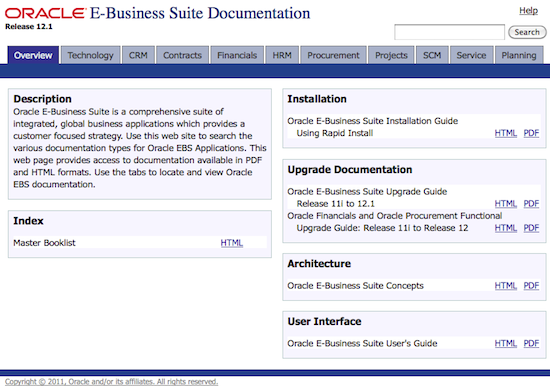Click the Help link

pyautogui.click(x=528, y=11)
